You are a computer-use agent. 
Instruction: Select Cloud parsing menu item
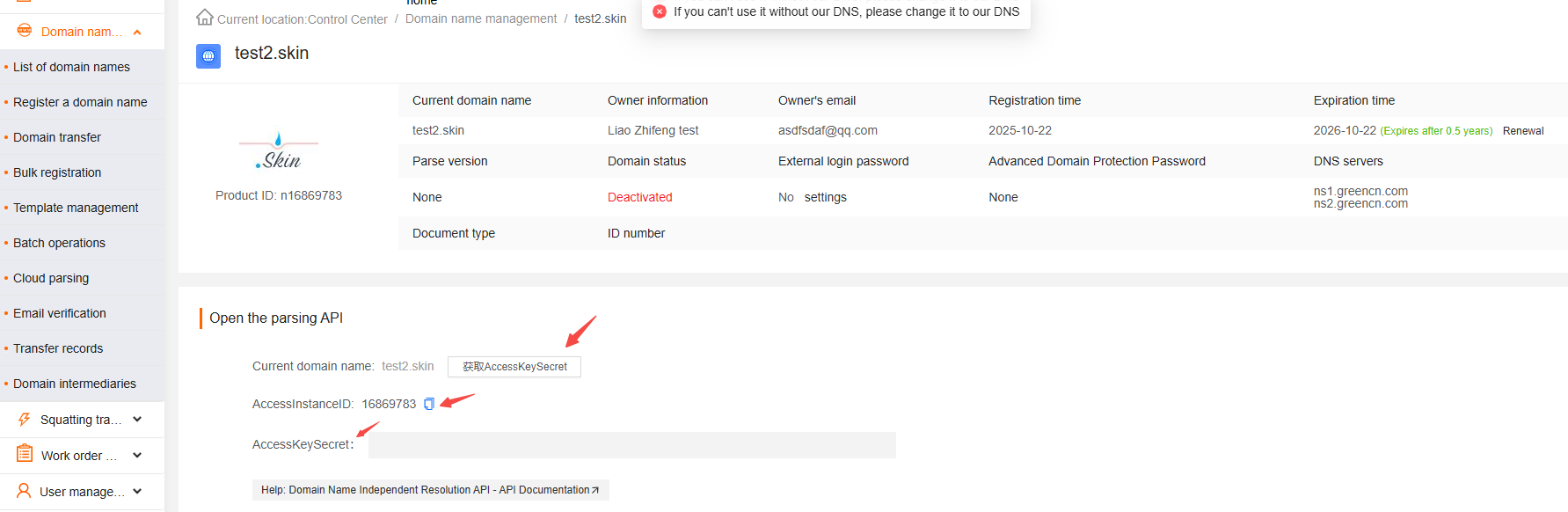[51, 278]
